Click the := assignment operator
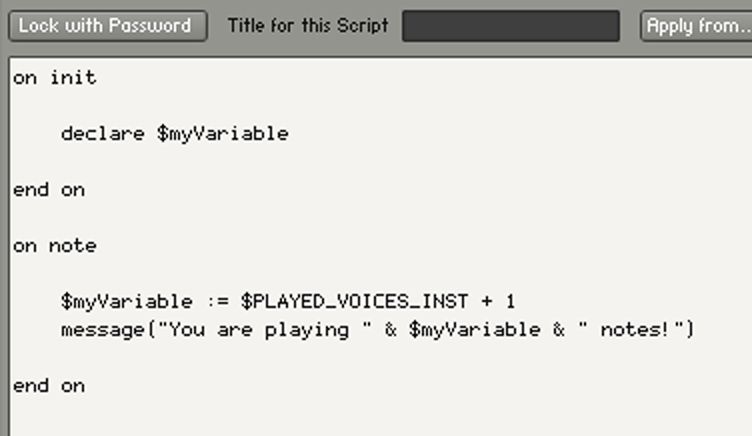This screenshot has height=436, width=752. tap(217, 302)
